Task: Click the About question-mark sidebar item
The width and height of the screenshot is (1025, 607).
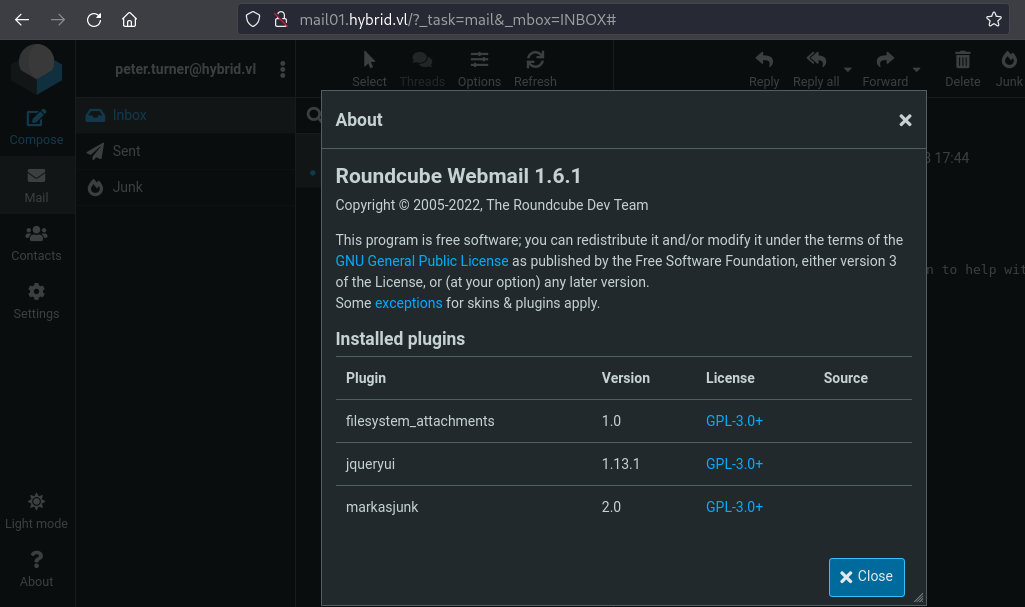Action: click(x=37, y=569)
